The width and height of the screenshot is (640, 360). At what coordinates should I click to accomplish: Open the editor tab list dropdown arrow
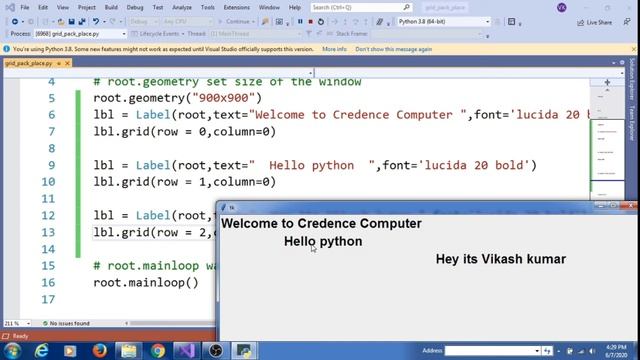pyautogui.click(x=613, y=63)
